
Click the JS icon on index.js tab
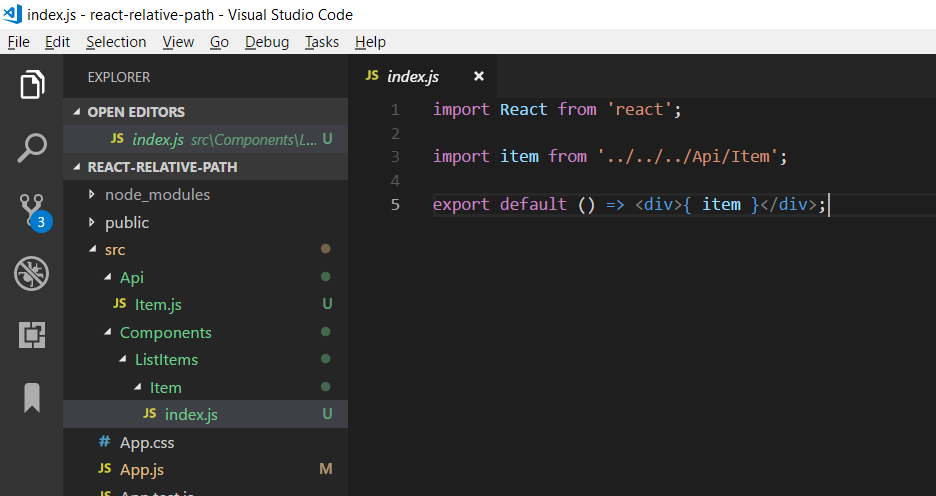click(372, 76)
